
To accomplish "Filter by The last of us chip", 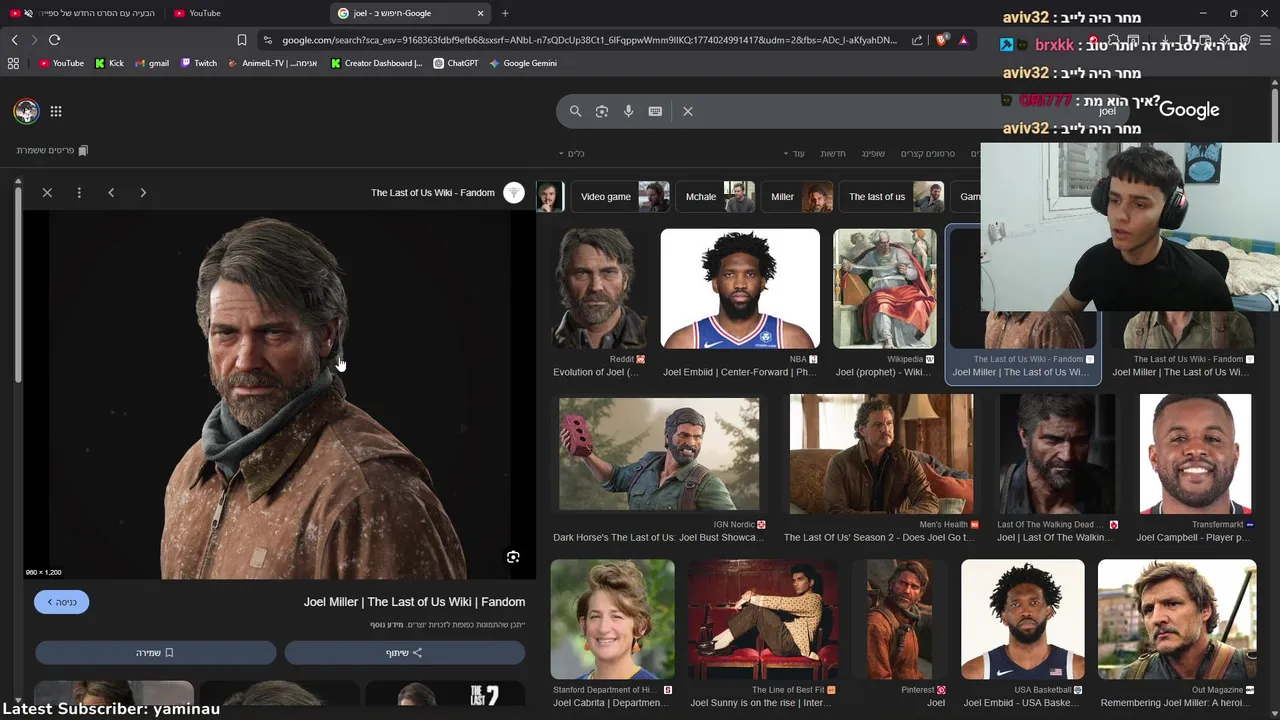I will coord(891,197).
